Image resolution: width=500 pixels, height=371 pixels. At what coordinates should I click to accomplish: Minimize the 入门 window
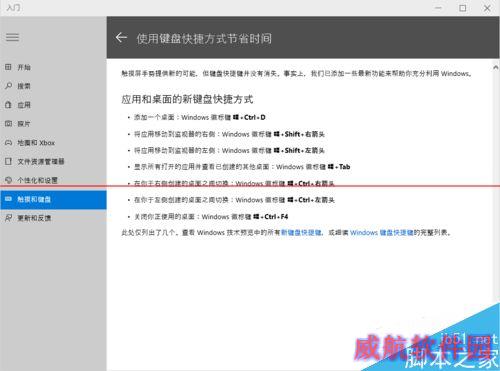[x=438, y=8]
